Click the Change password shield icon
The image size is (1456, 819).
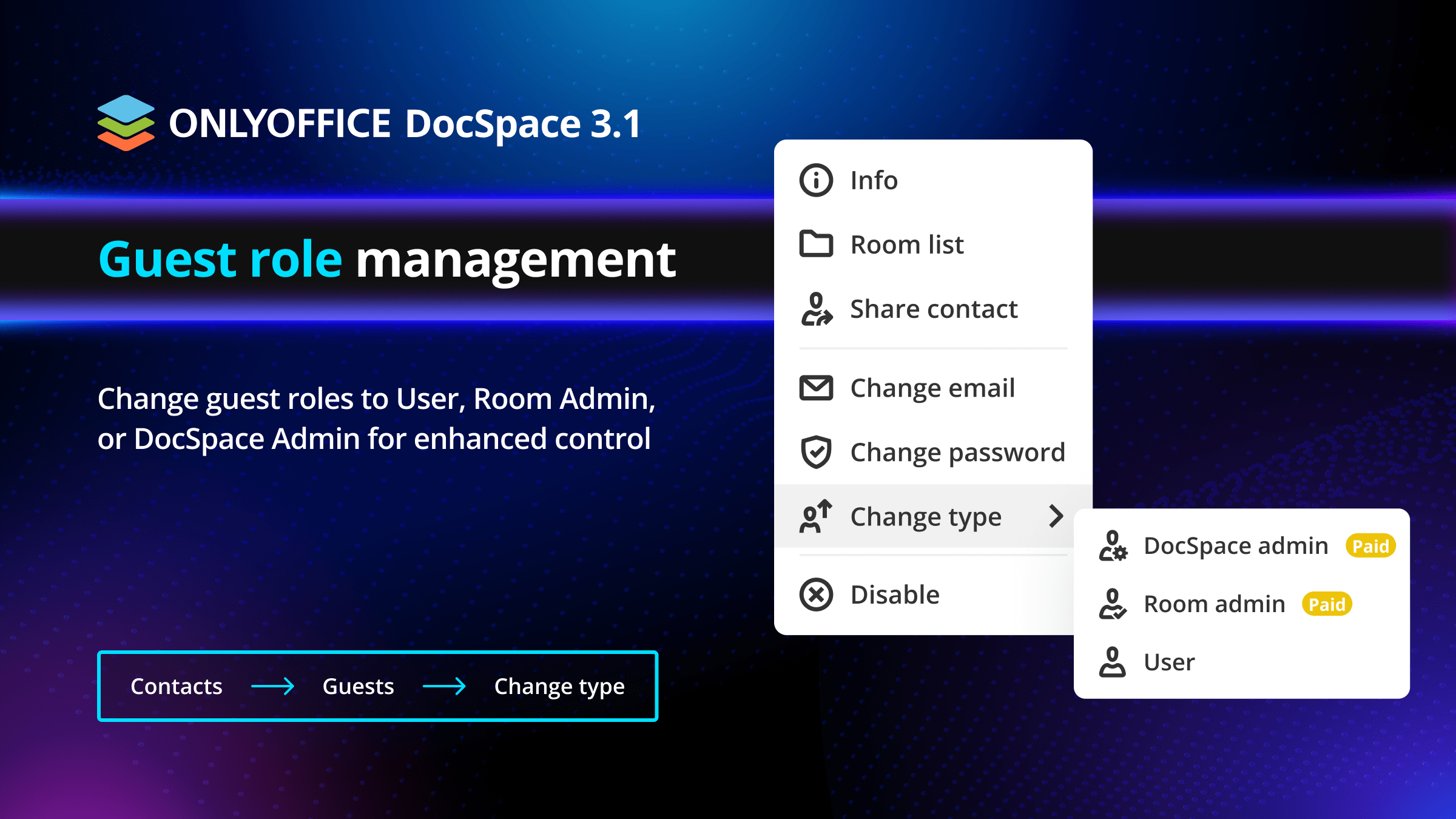816,453
